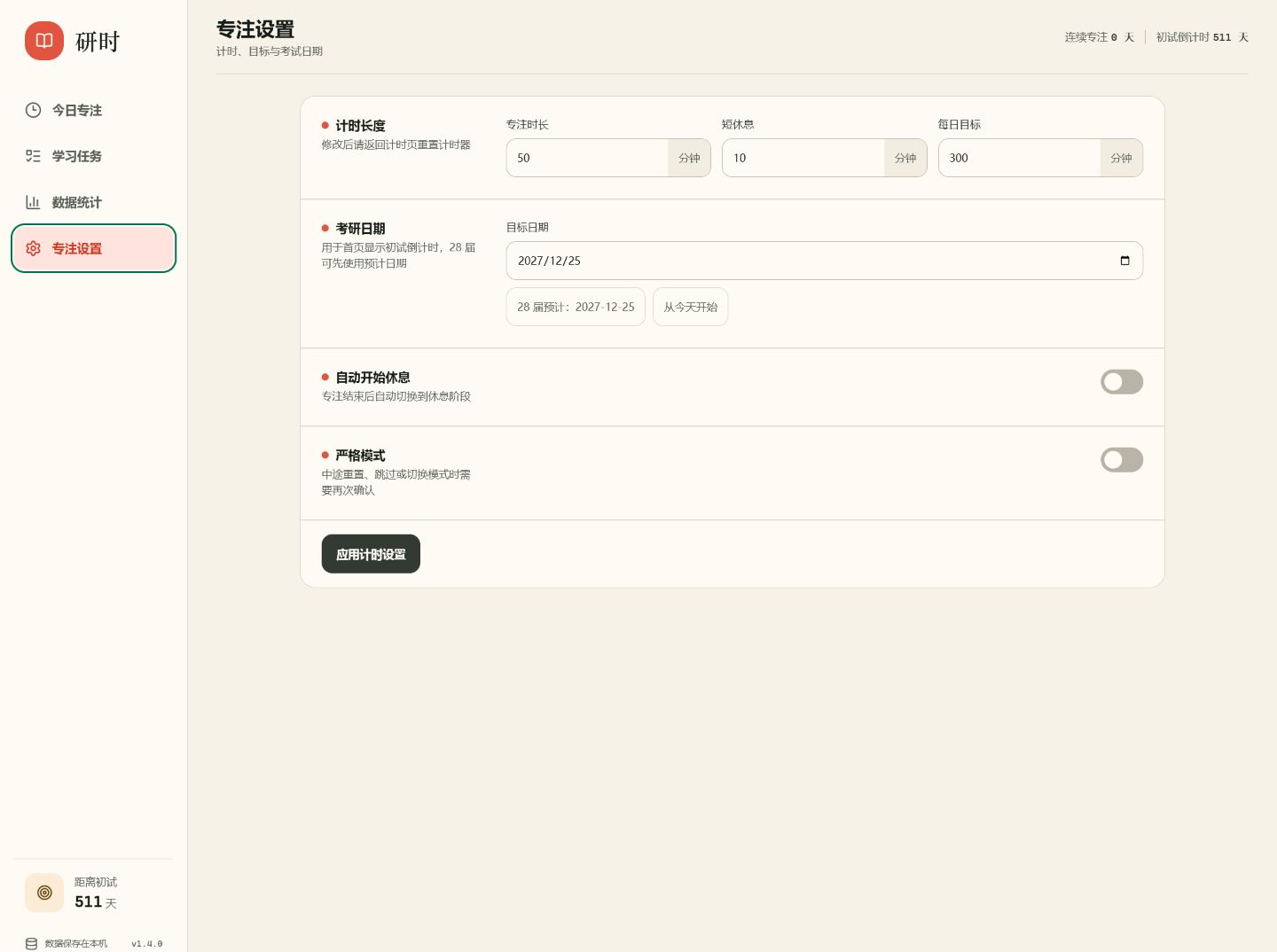The width and height of the screenshot is (1277, 952).
Task: Click the target icon near 距离初试
Action: coord(44,893)
